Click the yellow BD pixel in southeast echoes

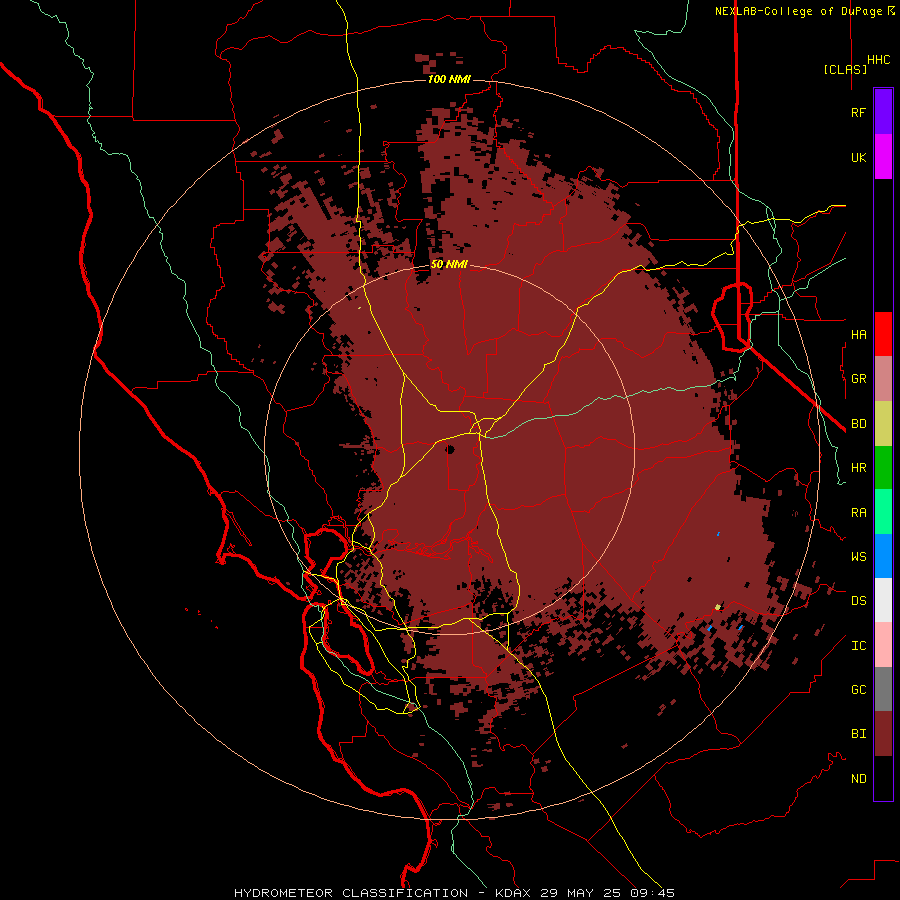[717, 607]
